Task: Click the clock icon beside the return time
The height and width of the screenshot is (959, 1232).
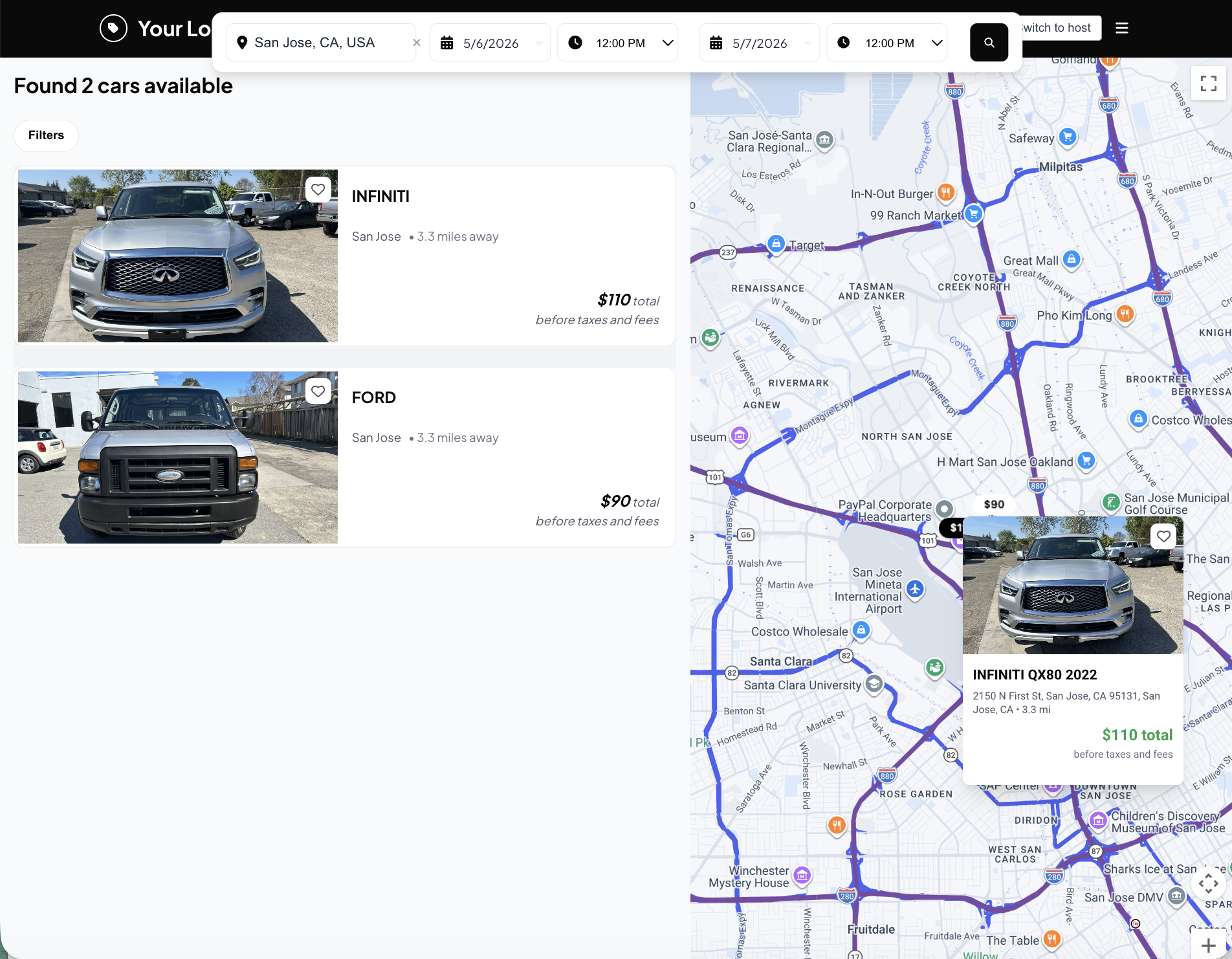Action: tap(843, 42)
